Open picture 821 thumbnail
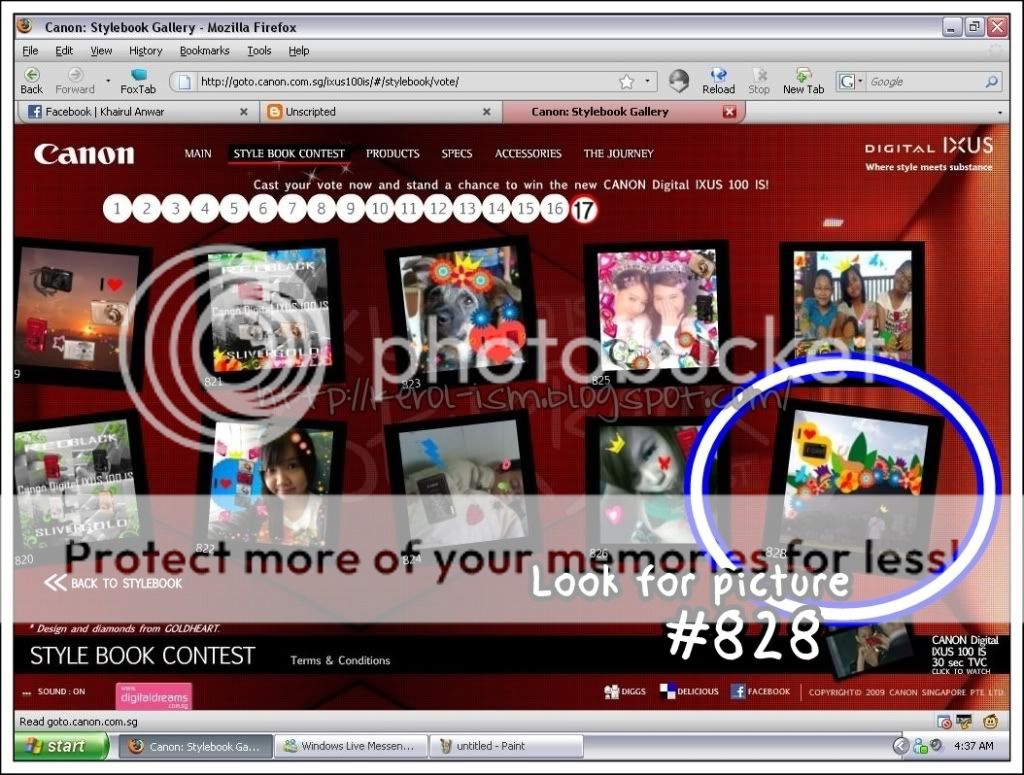The image size is (1024, 775). (x=270, y=311)
